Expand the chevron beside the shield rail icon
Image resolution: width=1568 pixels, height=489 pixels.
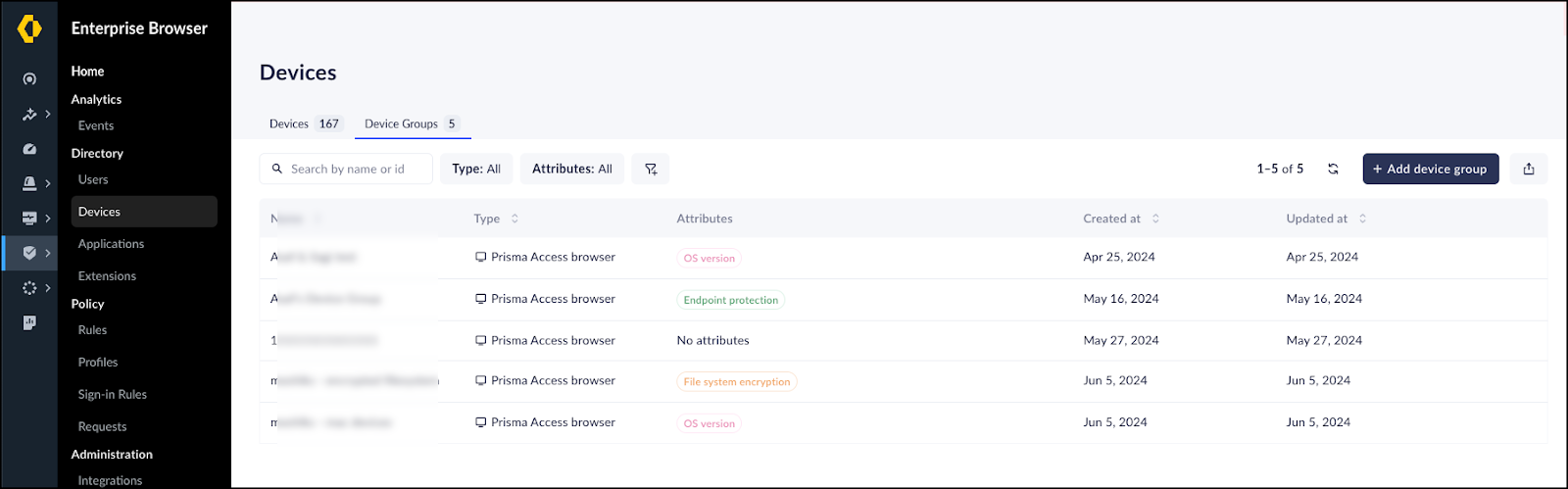[x=47, y=253]
